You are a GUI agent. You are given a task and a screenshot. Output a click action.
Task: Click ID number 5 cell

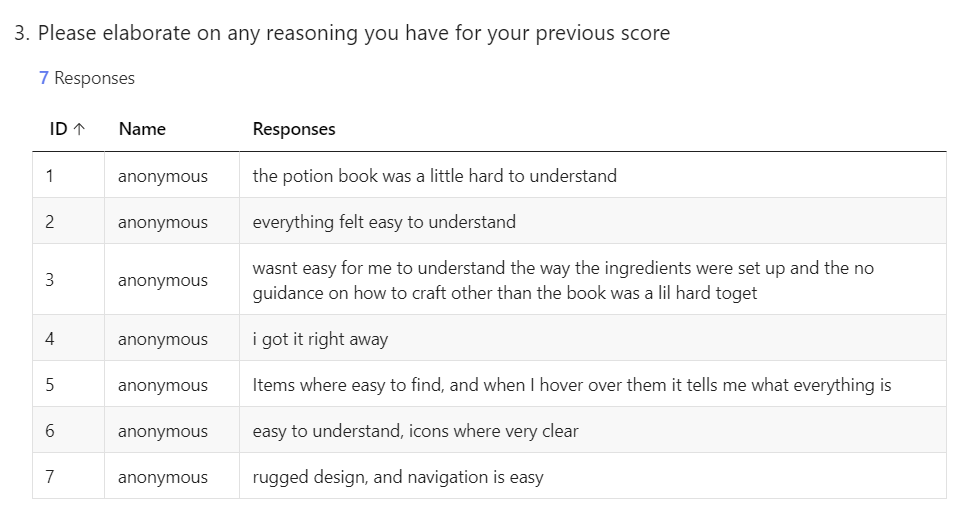pos(49,385)
